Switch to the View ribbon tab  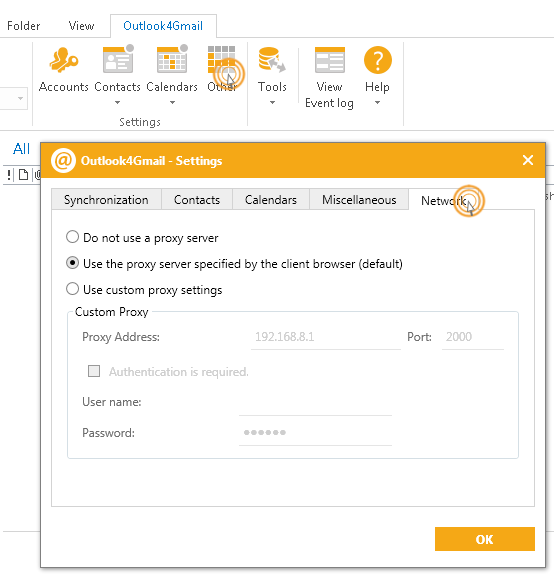(81, 26)
